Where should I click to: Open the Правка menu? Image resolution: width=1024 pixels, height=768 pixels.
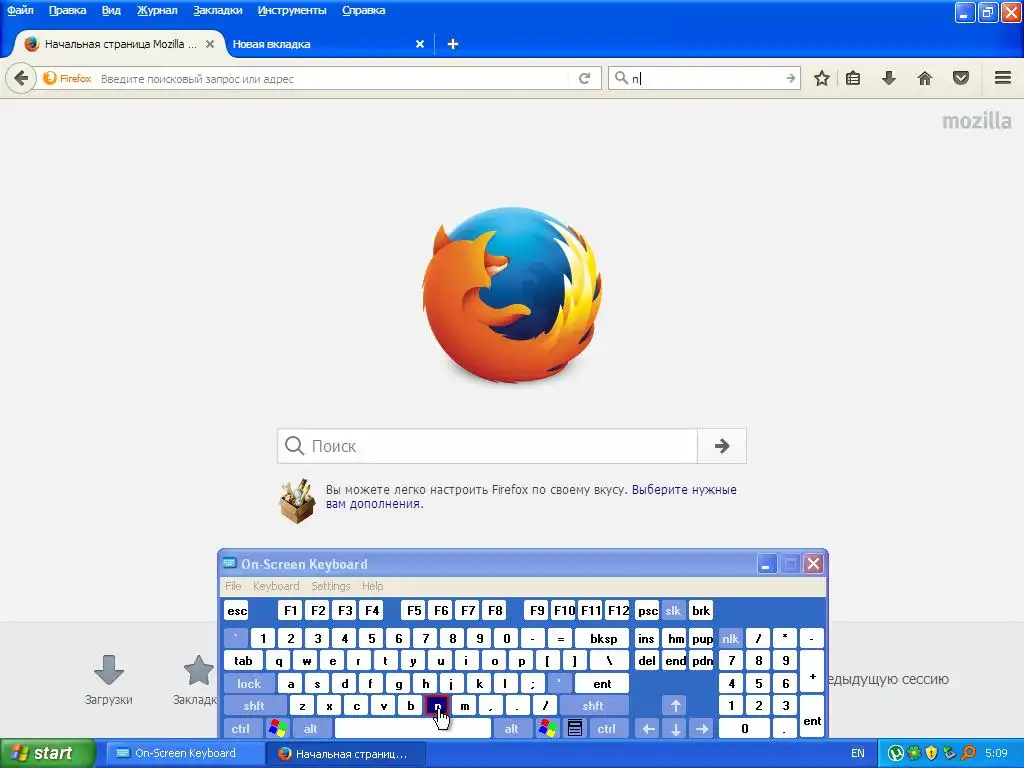click(x=67, y=10)
